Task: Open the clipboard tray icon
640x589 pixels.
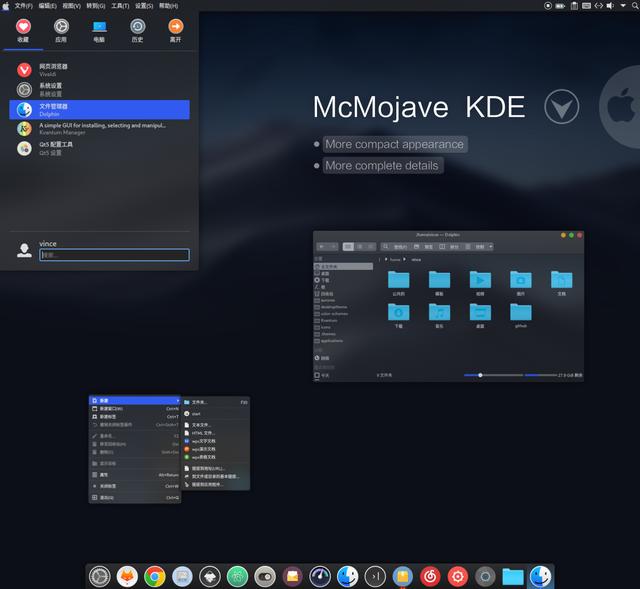Action: [x=574, y=5]
